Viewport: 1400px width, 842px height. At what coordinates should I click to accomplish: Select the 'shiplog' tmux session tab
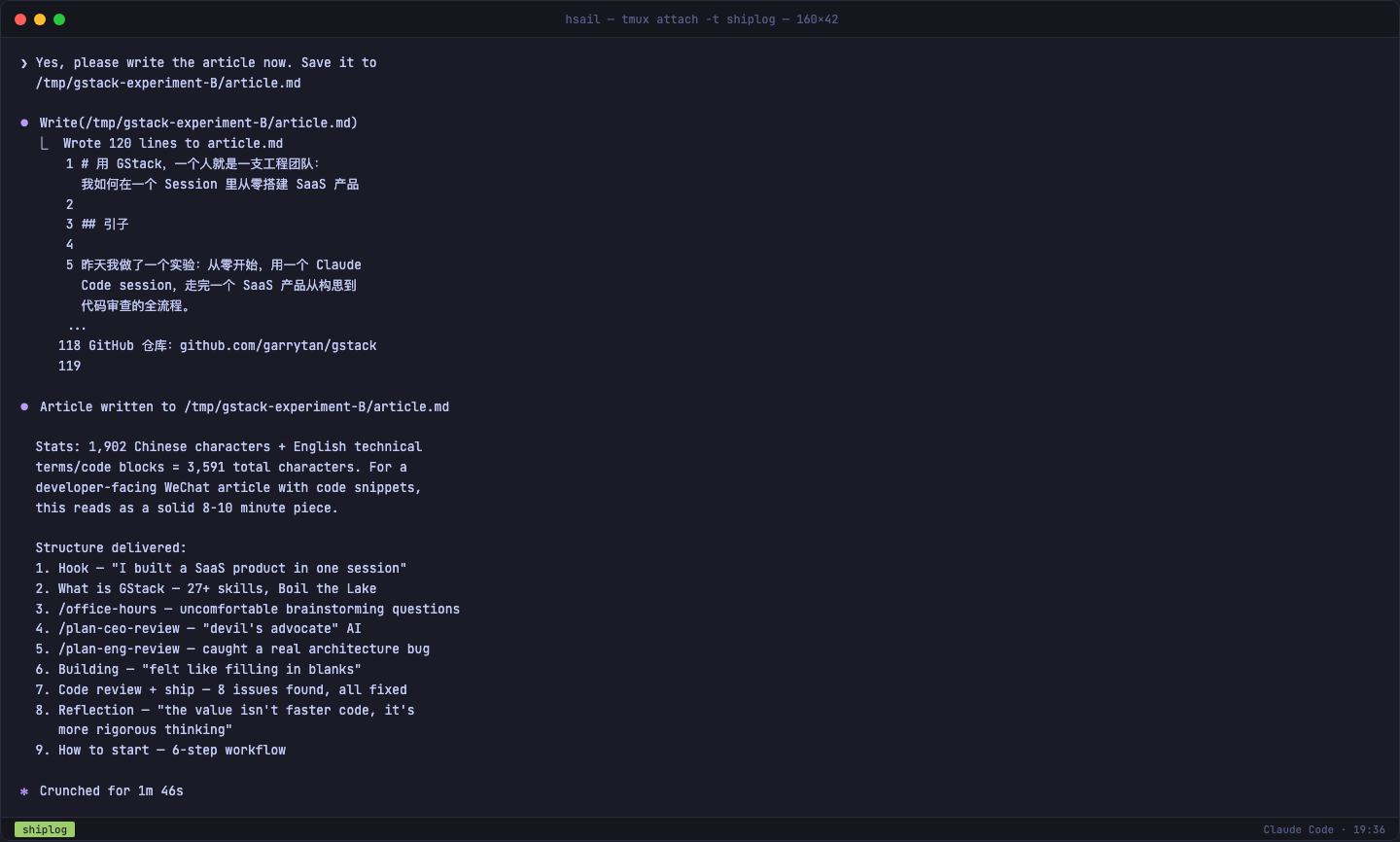tap(45, 829)
